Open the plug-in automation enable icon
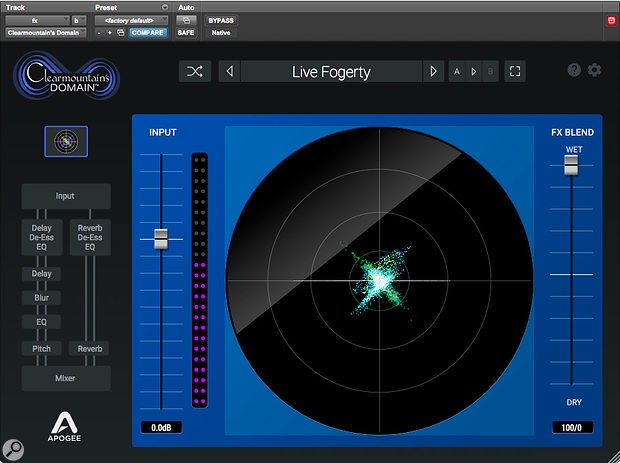The image size is (620, 463). (x=186, y=21)
